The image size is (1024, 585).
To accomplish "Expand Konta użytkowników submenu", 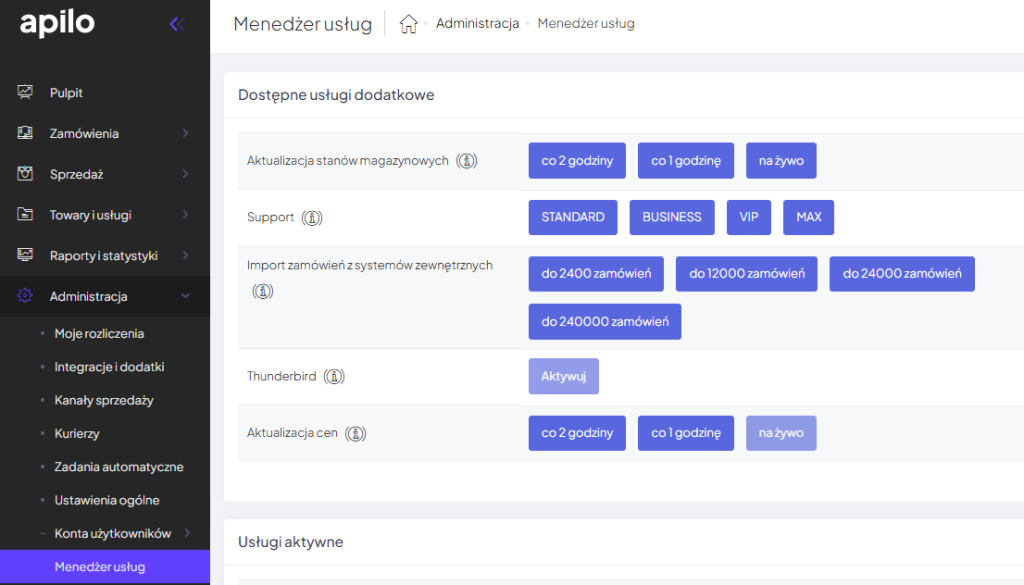I will 187,534.
